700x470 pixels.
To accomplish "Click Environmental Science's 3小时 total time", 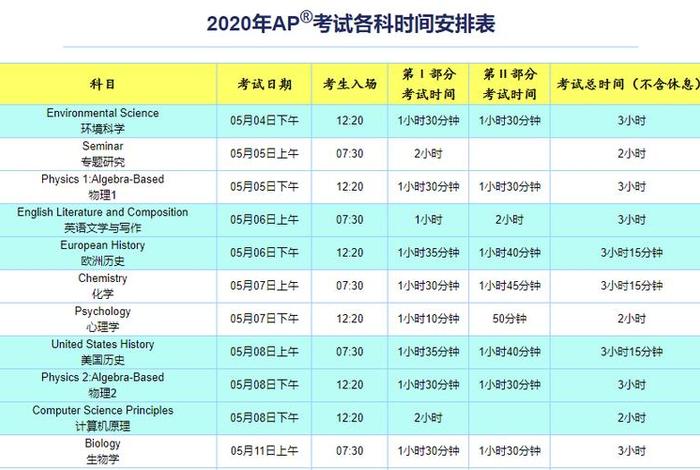I will pos(632,121).
